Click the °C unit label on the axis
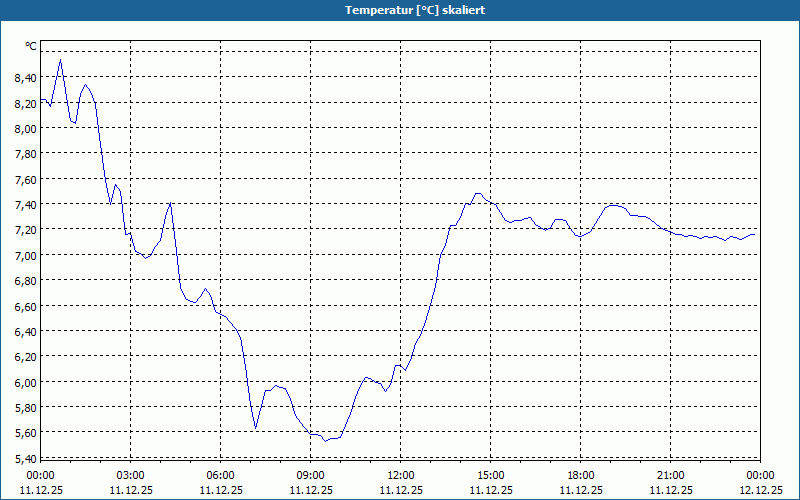 31,46
